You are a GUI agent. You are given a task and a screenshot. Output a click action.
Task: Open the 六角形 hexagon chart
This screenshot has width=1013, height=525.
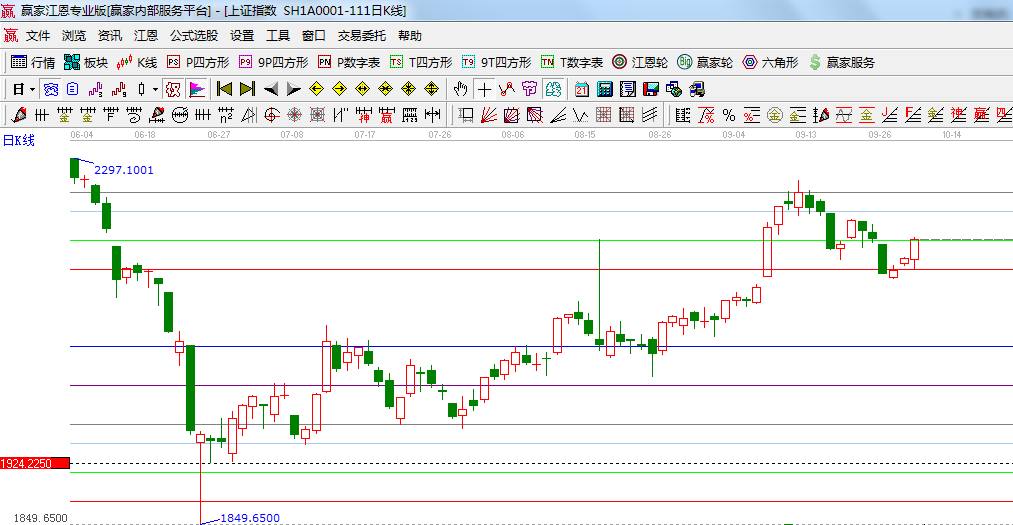[770, 62]
